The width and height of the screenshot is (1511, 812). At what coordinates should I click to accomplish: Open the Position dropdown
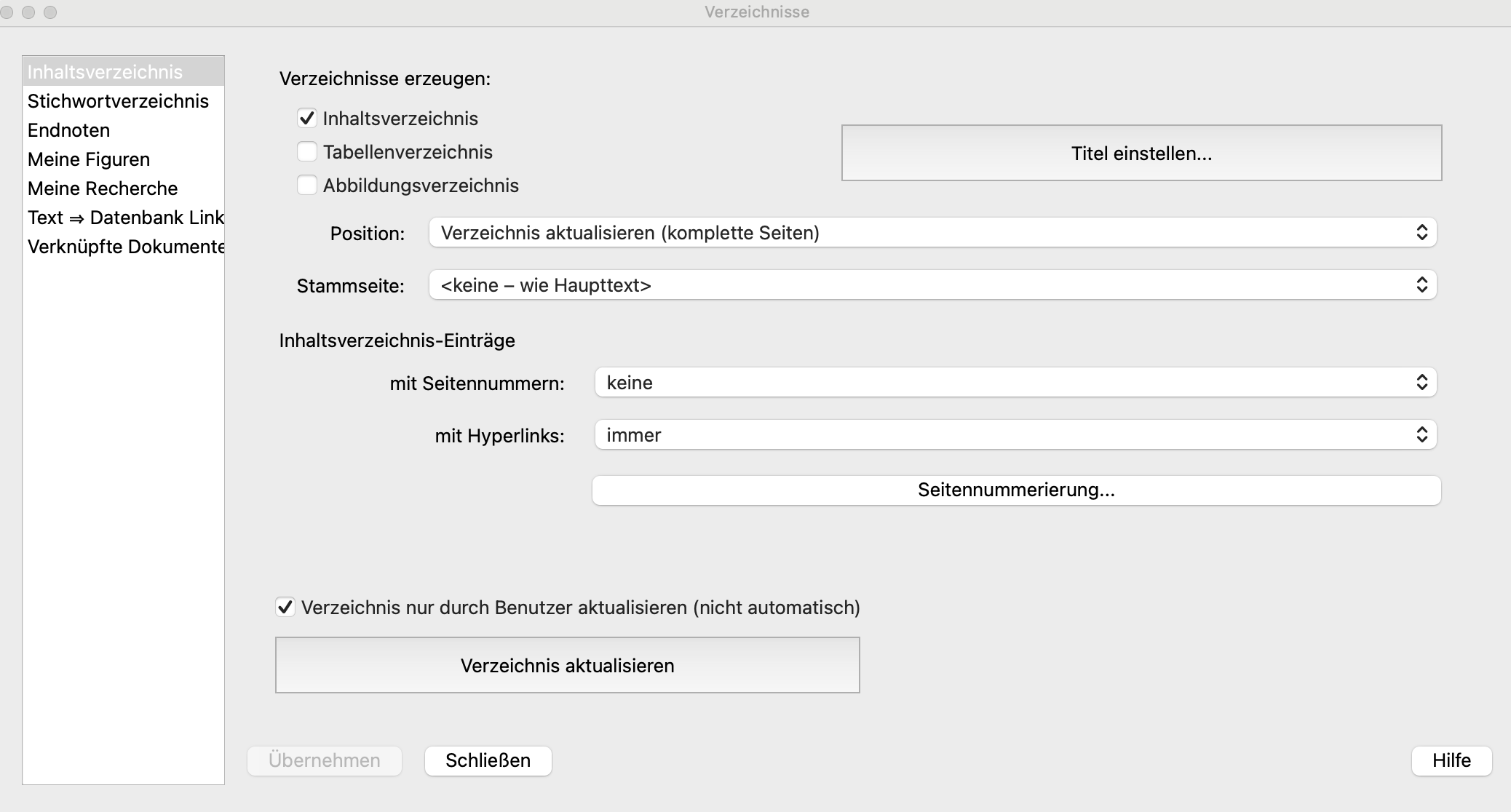(932, 233)
